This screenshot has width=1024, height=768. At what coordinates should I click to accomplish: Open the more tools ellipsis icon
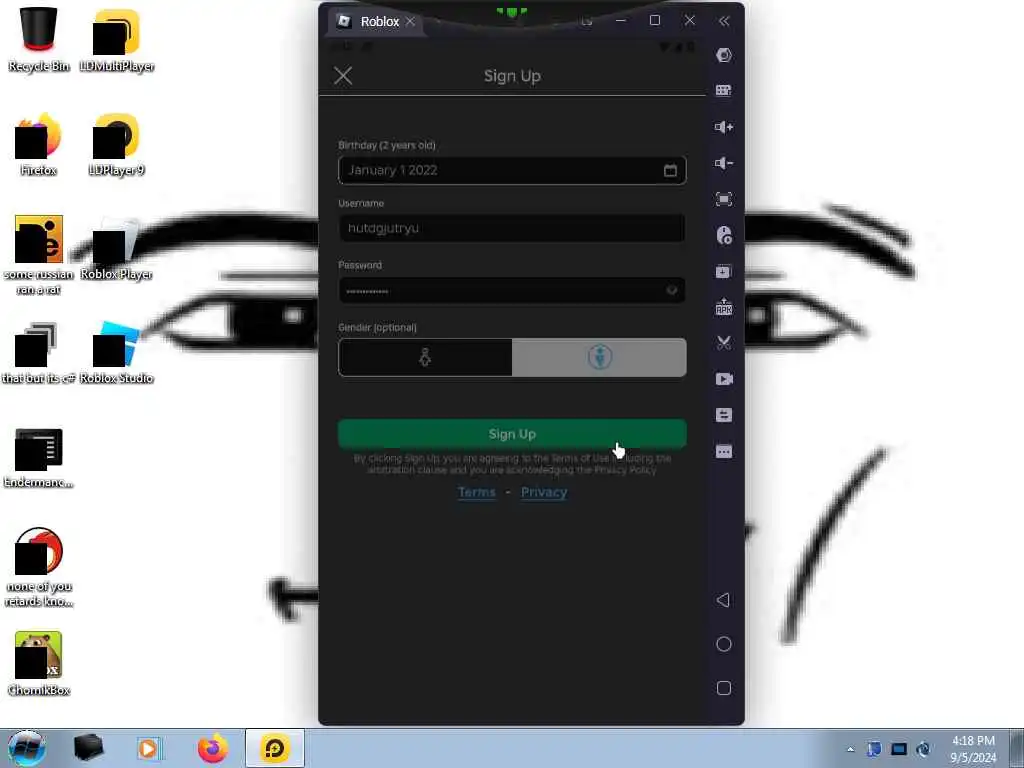pyautogui.click(x=724, y=451)
